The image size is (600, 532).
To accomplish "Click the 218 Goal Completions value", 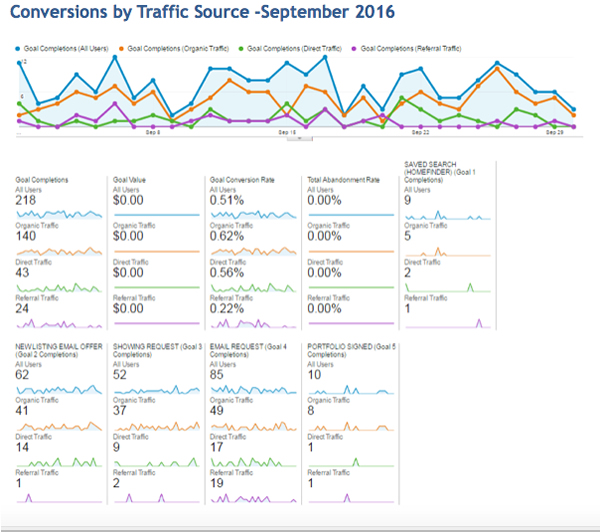I will (x=26, y=200).
